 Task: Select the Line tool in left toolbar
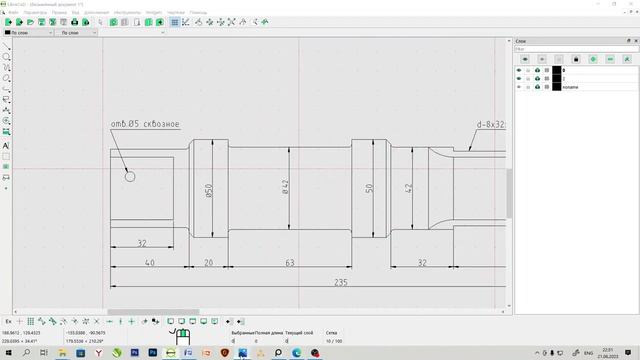click(x=6, y=46)
